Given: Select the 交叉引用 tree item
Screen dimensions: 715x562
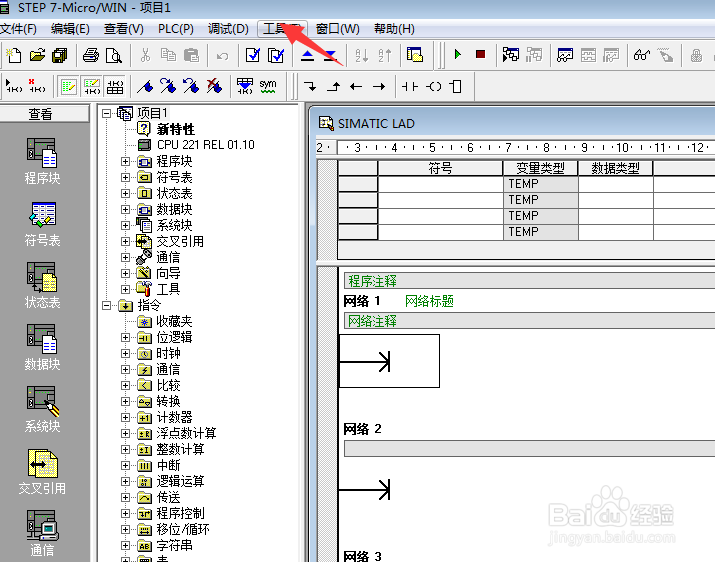Looking at the screenshot, I should (180, 241).
